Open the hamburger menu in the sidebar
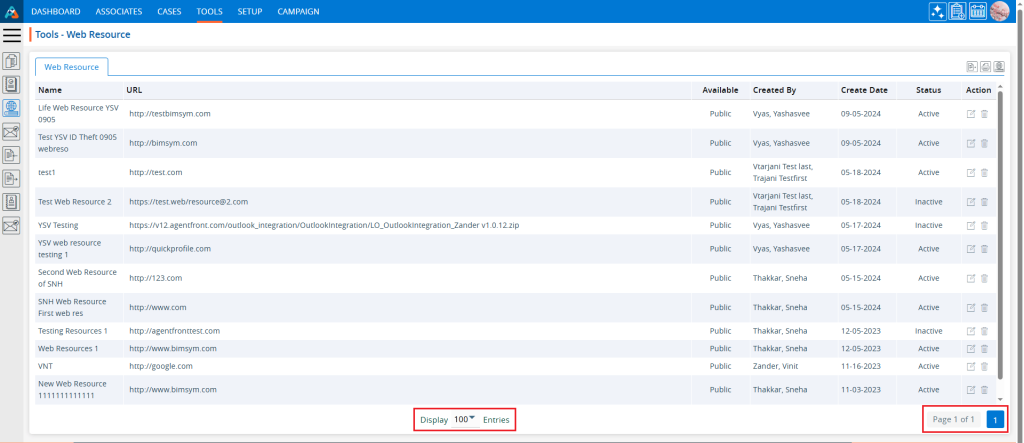This screenshot has height=443, width=1024. [12, 35]
